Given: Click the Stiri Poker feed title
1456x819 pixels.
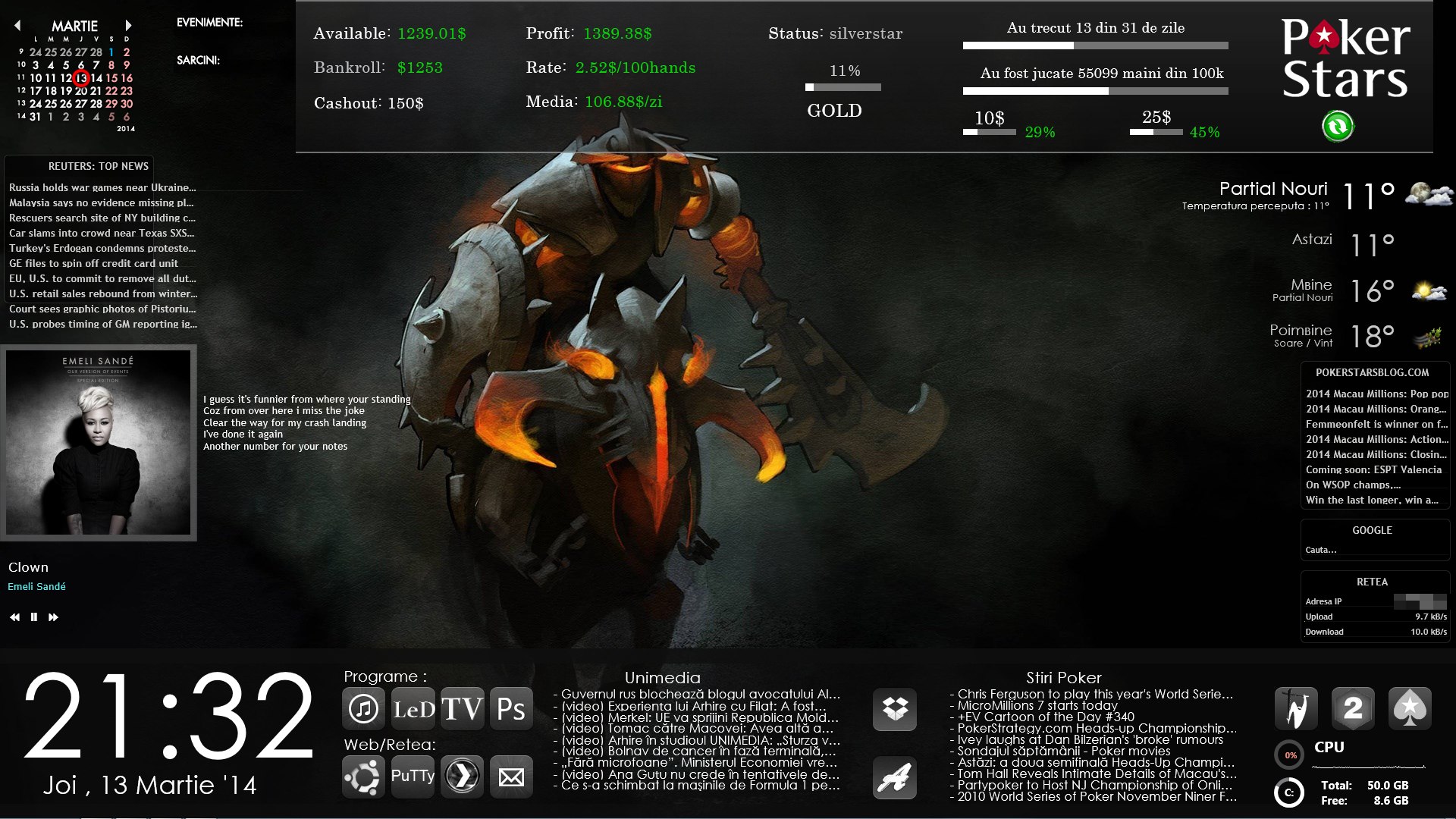Looking at the screenshot, I should coord(1064,677).
